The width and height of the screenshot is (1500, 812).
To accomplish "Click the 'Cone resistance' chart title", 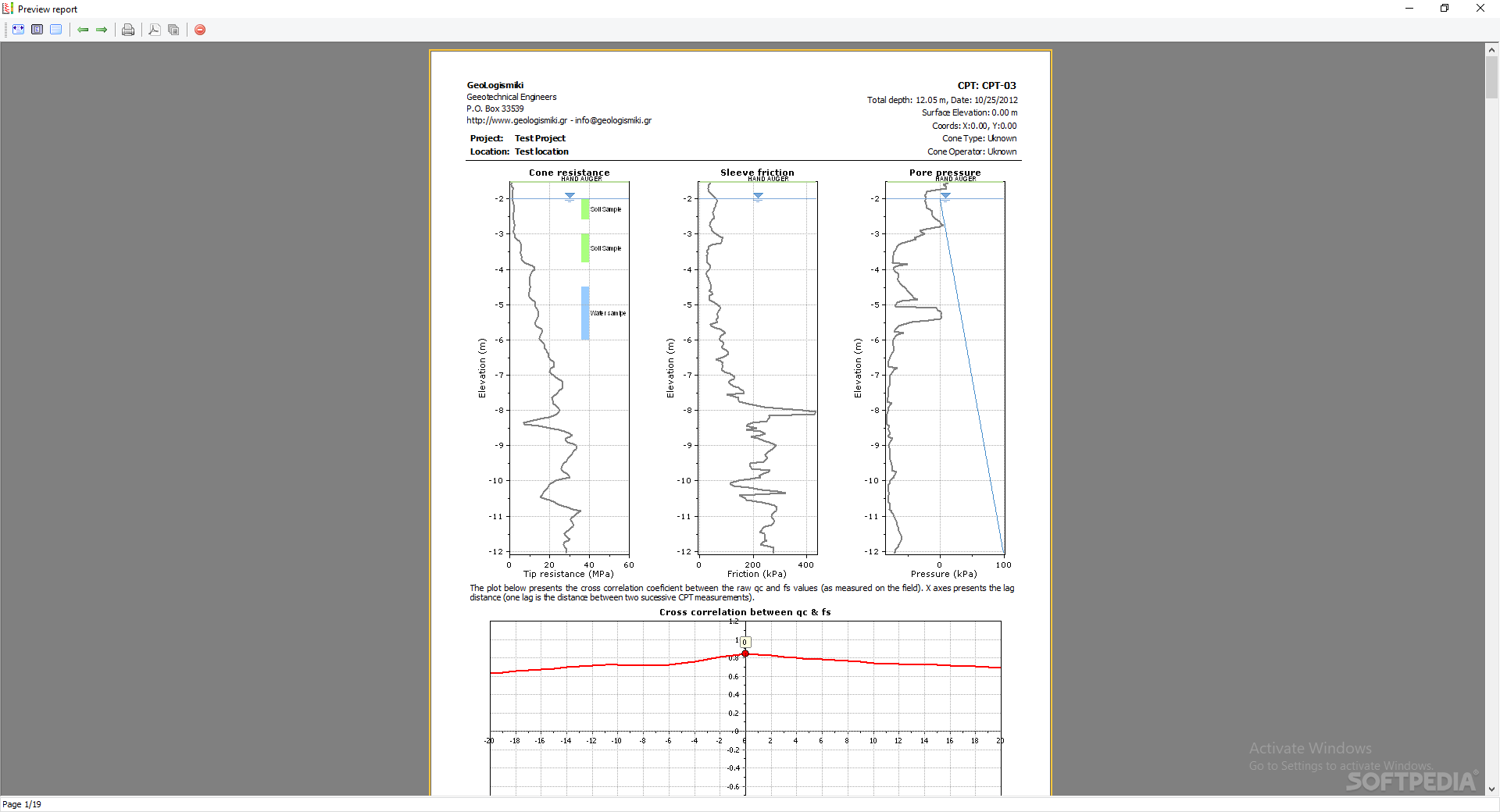I will (x=569, y=173).
